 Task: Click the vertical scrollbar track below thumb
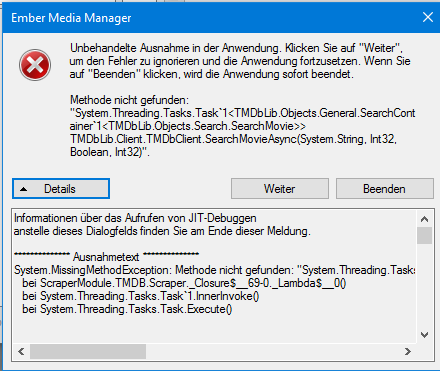click(x=424, y=285)
